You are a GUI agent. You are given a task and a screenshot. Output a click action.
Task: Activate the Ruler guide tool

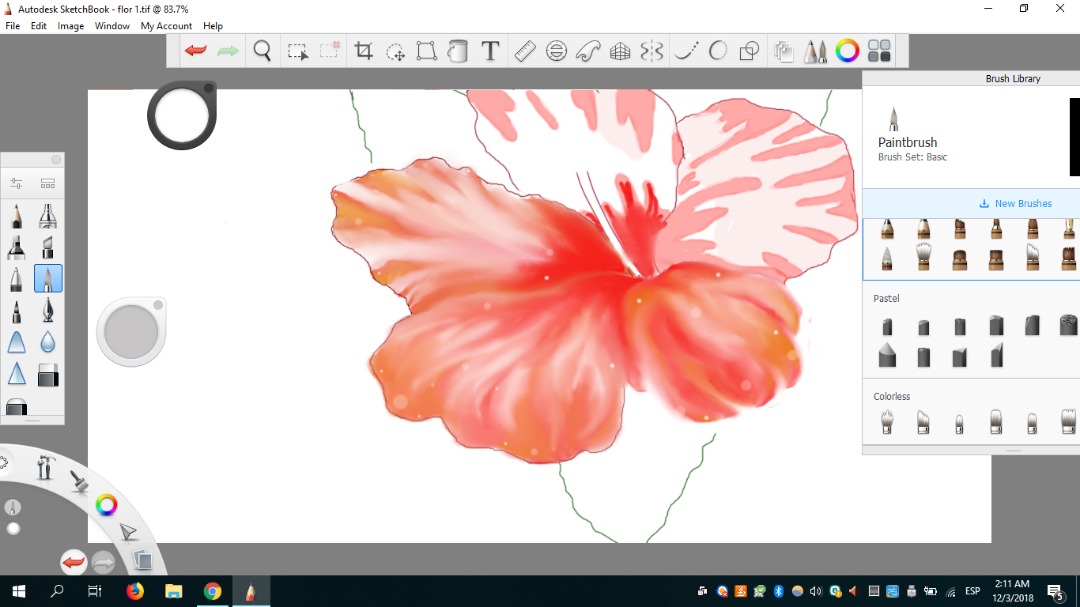point(525,51)
